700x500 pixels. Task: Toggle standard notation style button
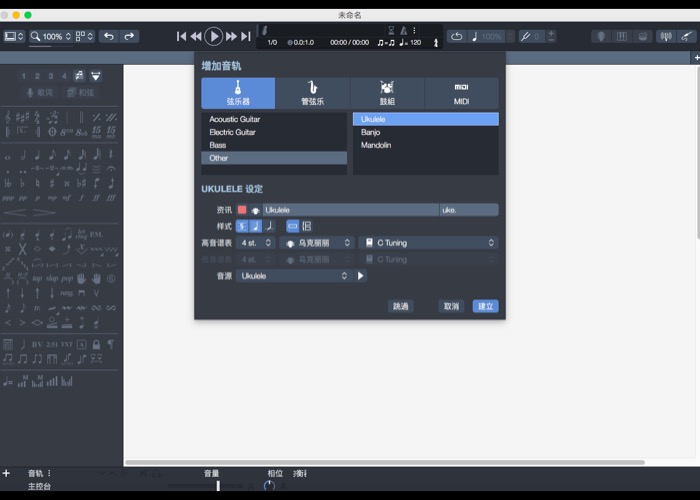coord(242,226)
